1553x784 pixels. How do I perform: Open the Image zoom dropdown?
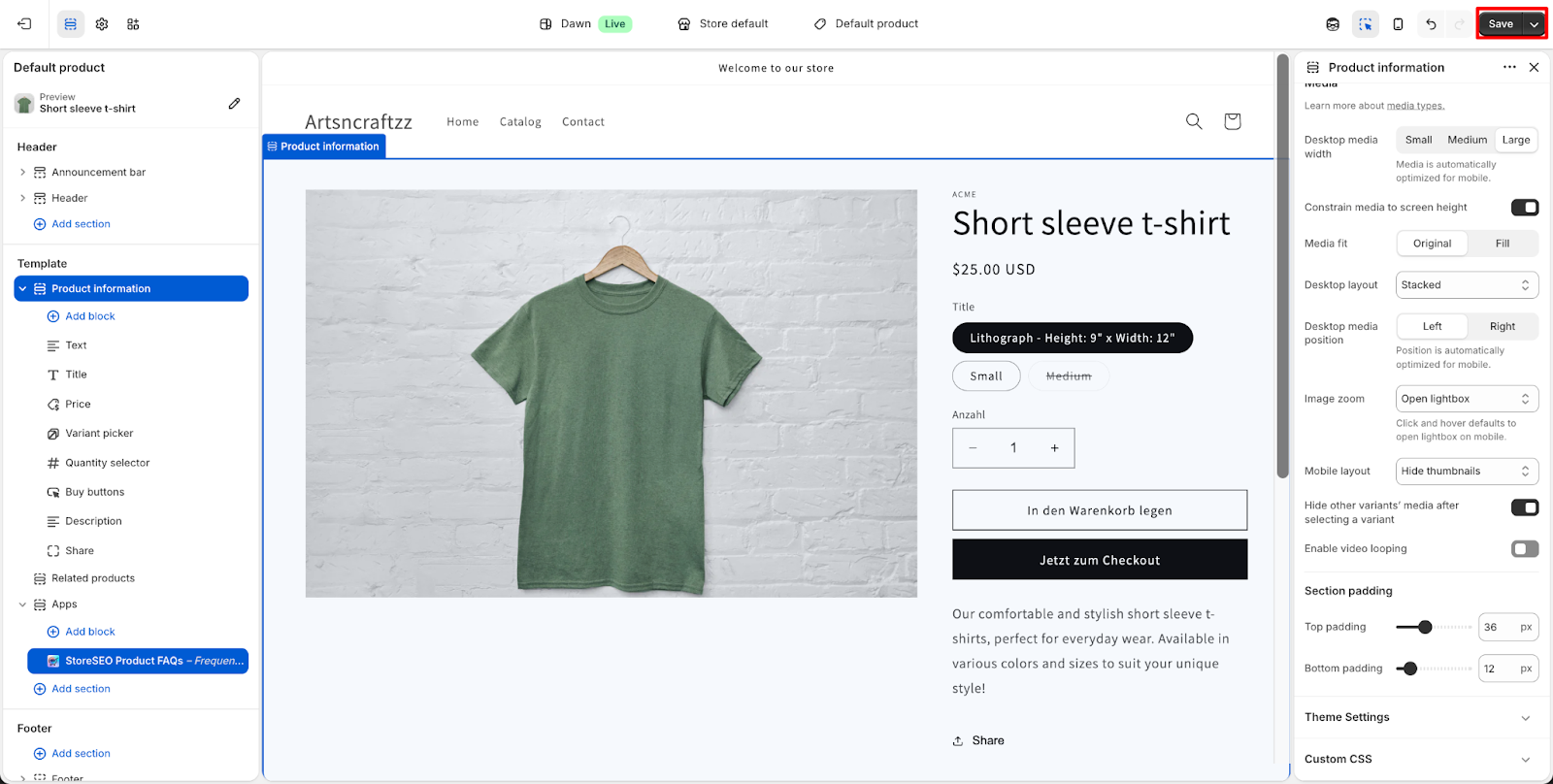click(1467, 399)
